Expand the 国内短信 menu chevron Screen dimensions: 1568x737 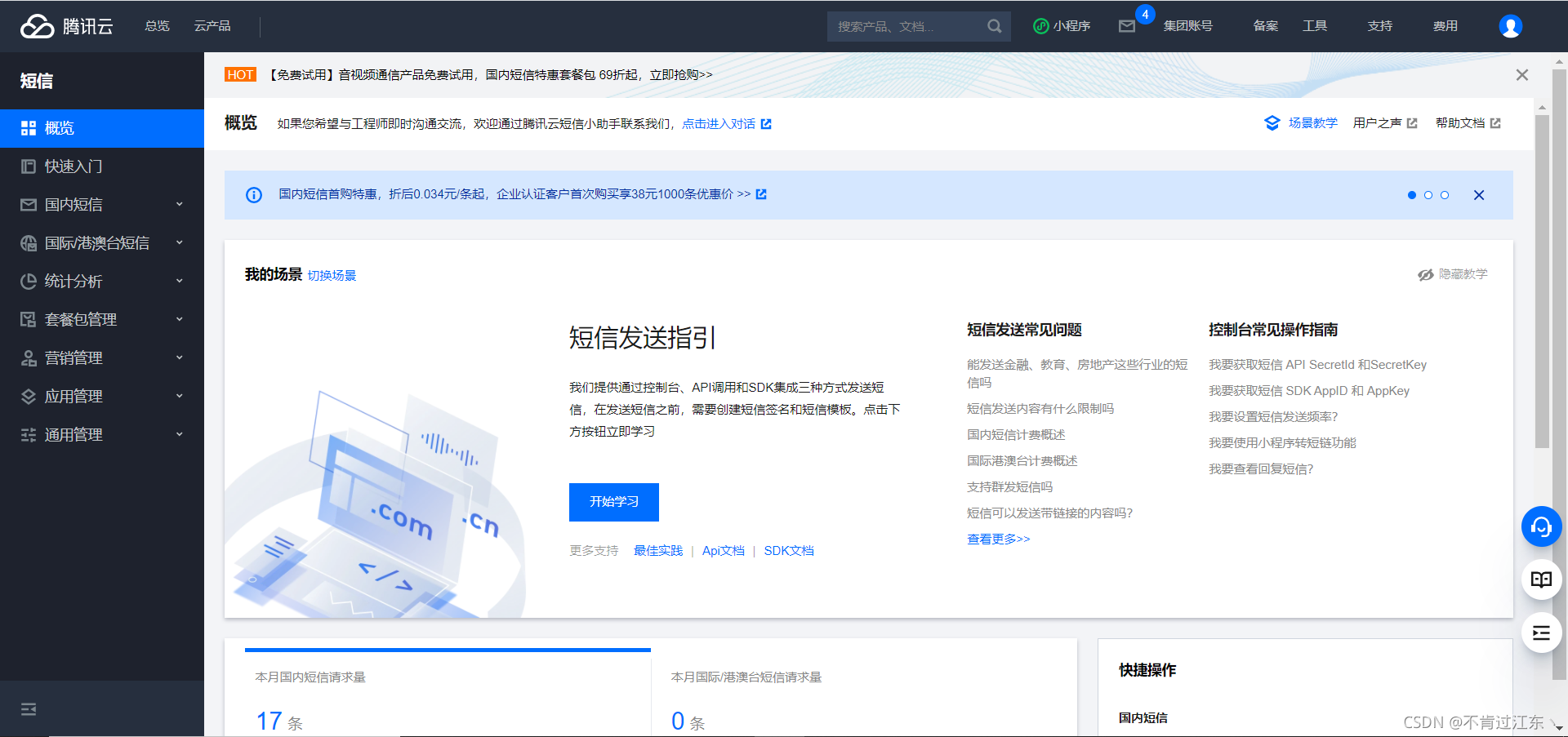click(x=180, y=205)
